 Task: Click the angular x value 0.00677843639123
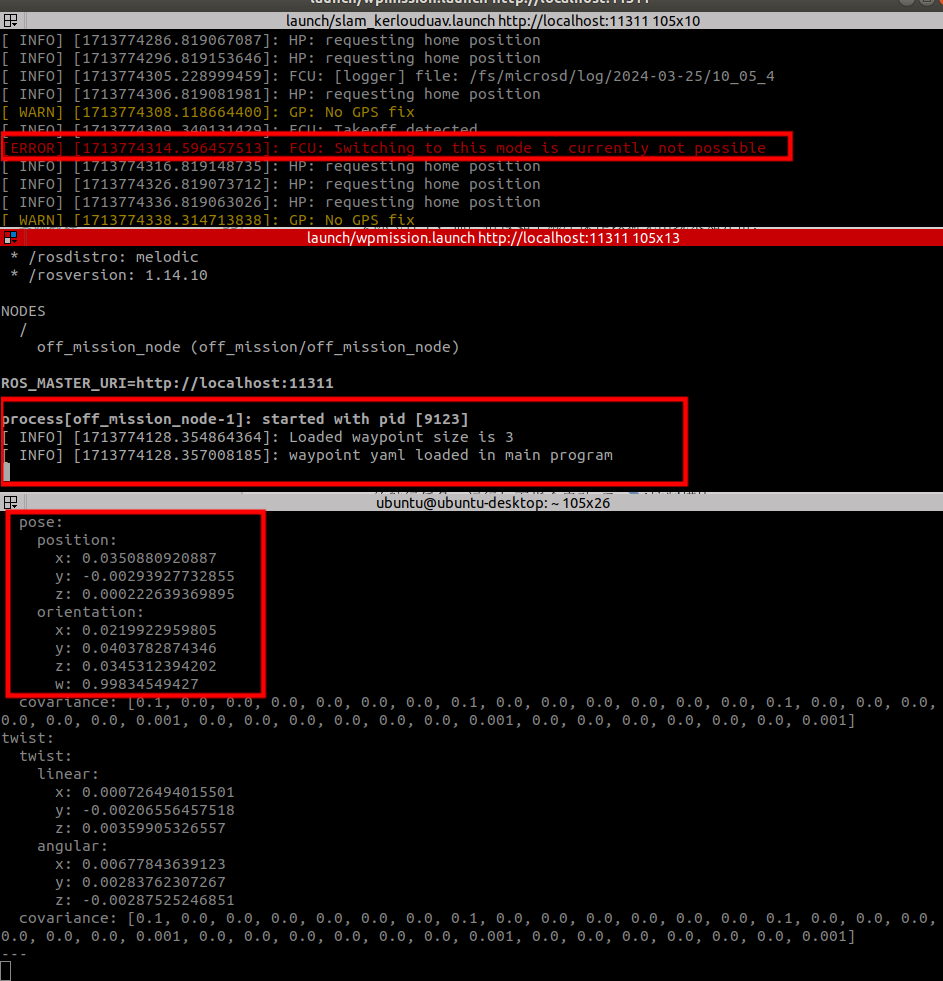(x=153, y=864)
